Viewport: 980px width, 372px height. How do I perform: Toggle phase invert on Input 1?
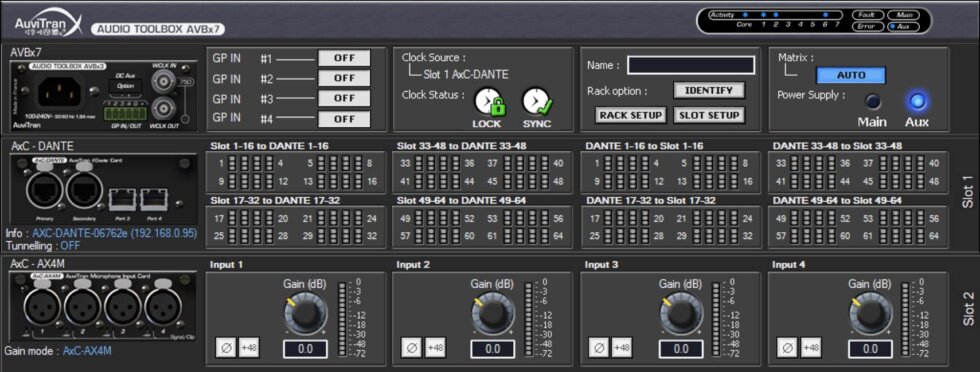[x=226, y=348]
